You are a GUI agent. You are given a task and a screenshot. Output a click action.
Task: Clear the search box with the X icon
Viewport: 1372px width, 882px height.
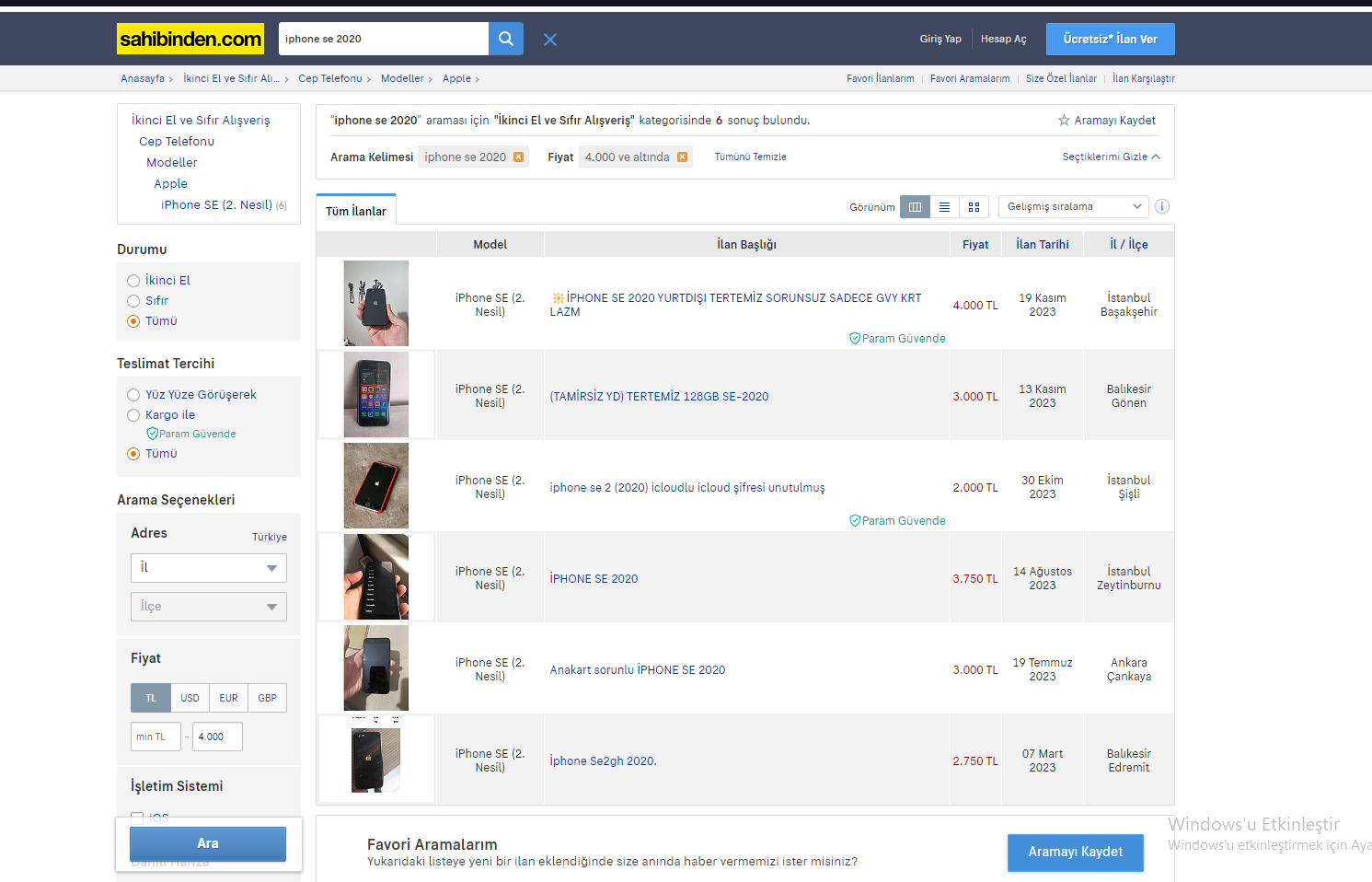(550, 40)
